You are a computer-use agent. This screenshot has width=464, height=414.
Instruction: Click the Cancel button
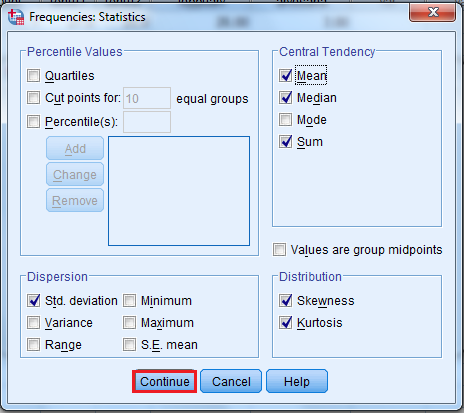click(231, 381)
